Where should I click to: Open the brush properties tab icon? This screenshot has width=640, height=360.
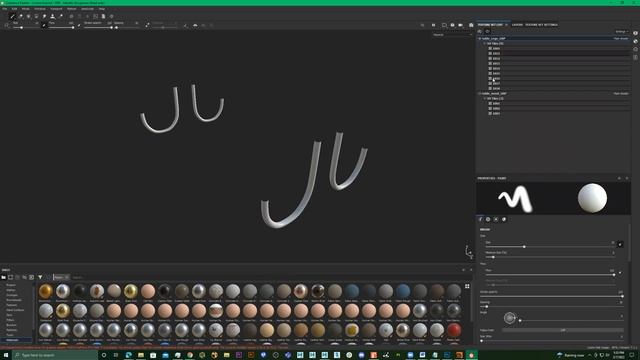click(x=480, y=219)
